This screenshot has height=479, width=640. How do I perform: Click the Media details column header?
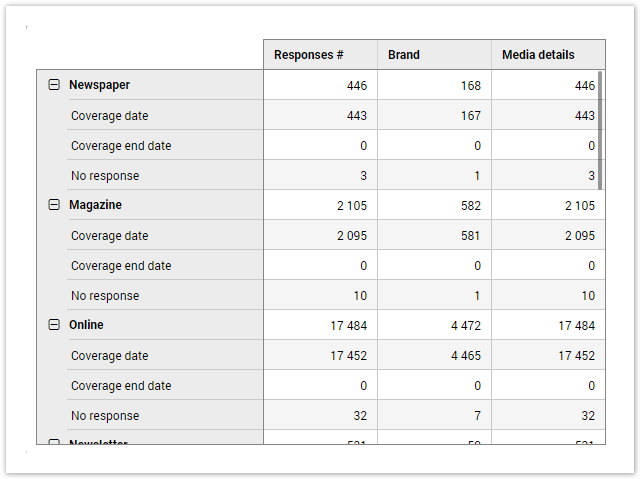pyautogui.click(x=538, y=55)
